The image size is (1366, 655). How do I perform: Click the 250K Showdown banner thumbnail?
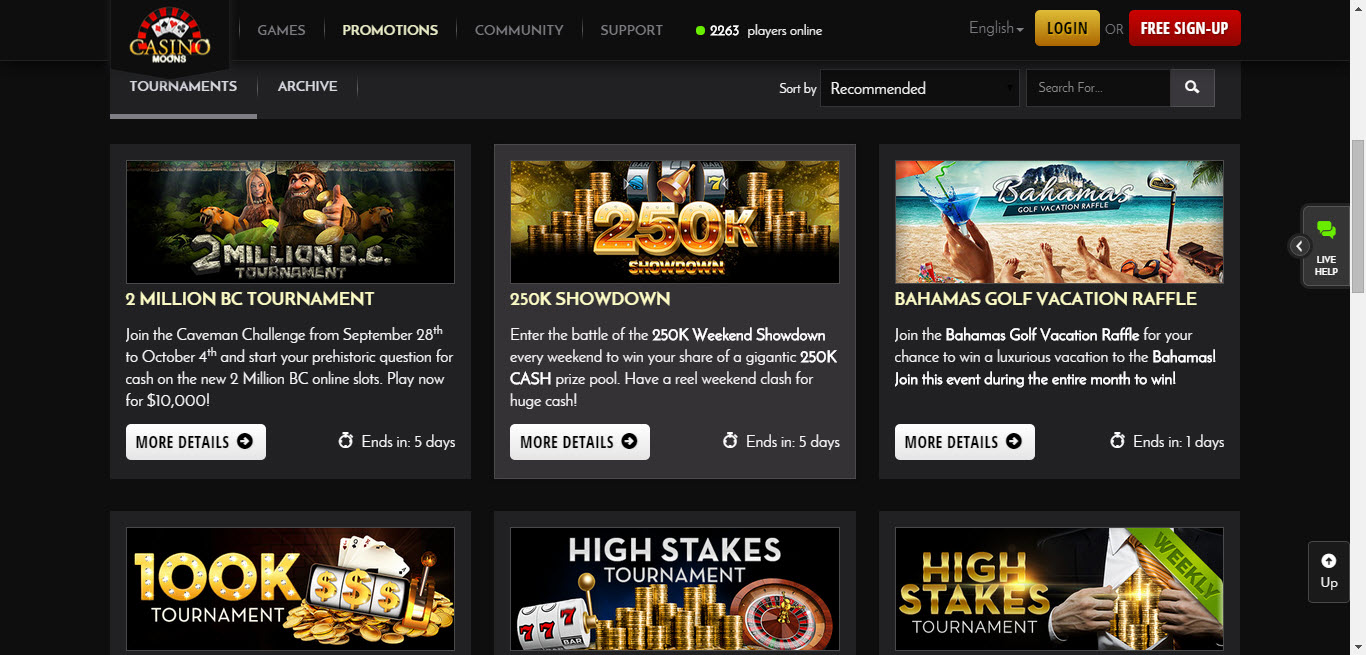point(675,222)
